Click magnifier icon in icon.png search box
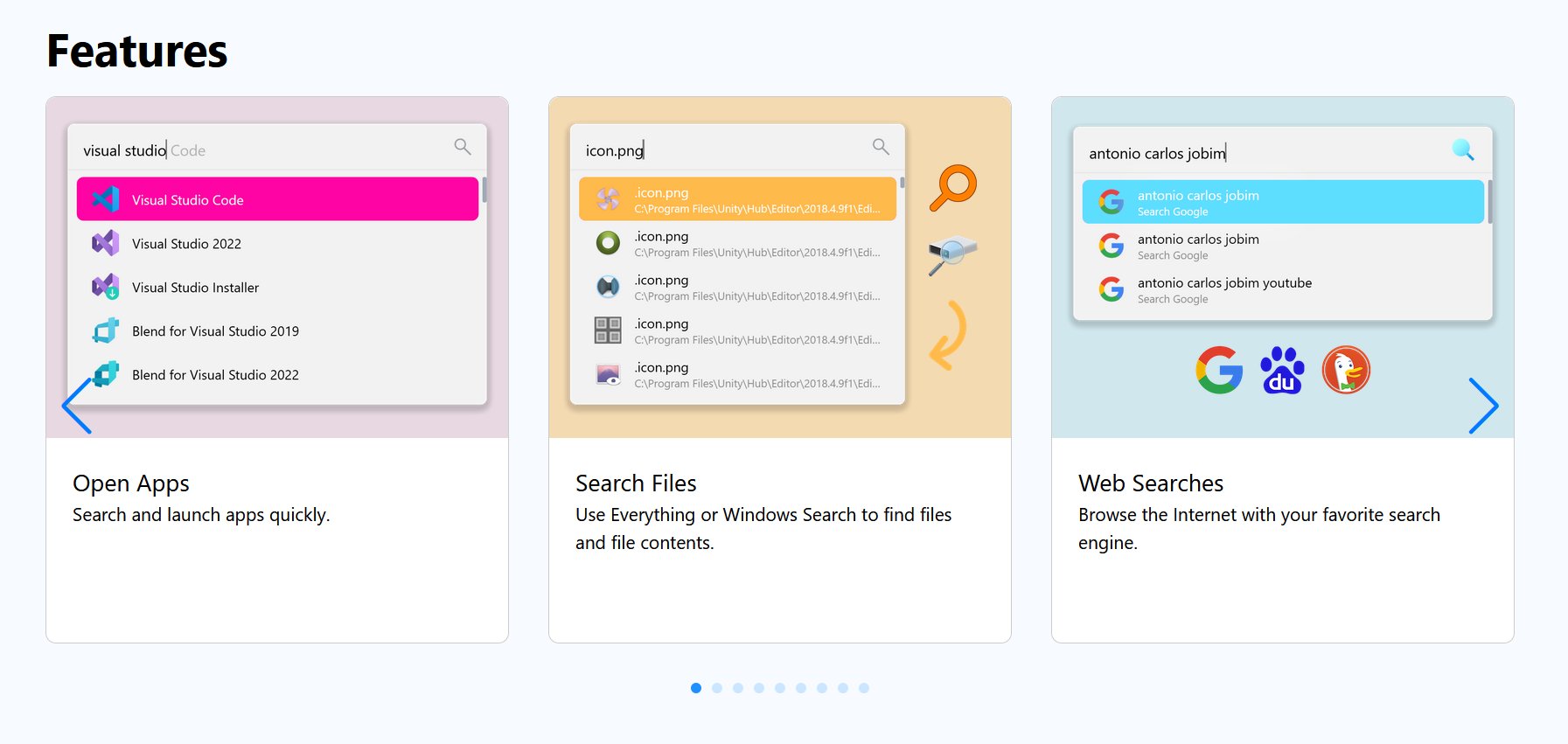The height and width of the screenshot is (744, 1568). point(881,147)
